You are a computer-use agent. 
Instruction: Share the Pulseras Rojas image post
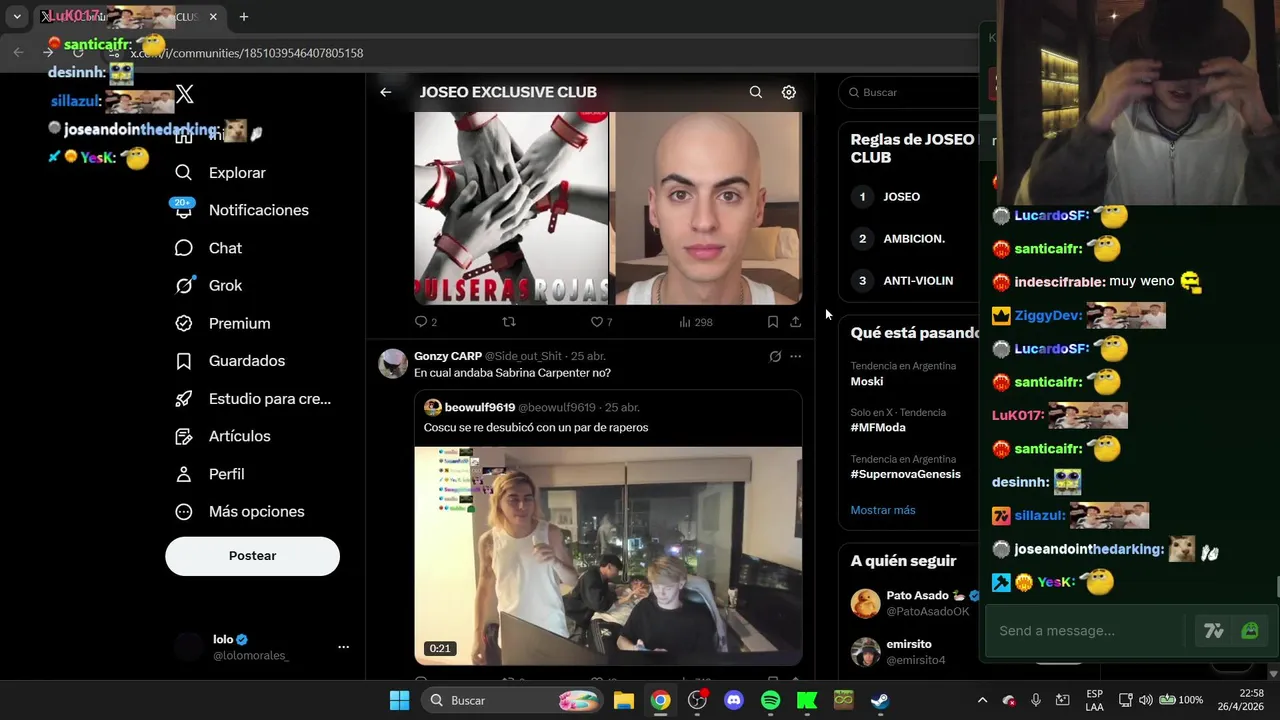coord(795,322)
